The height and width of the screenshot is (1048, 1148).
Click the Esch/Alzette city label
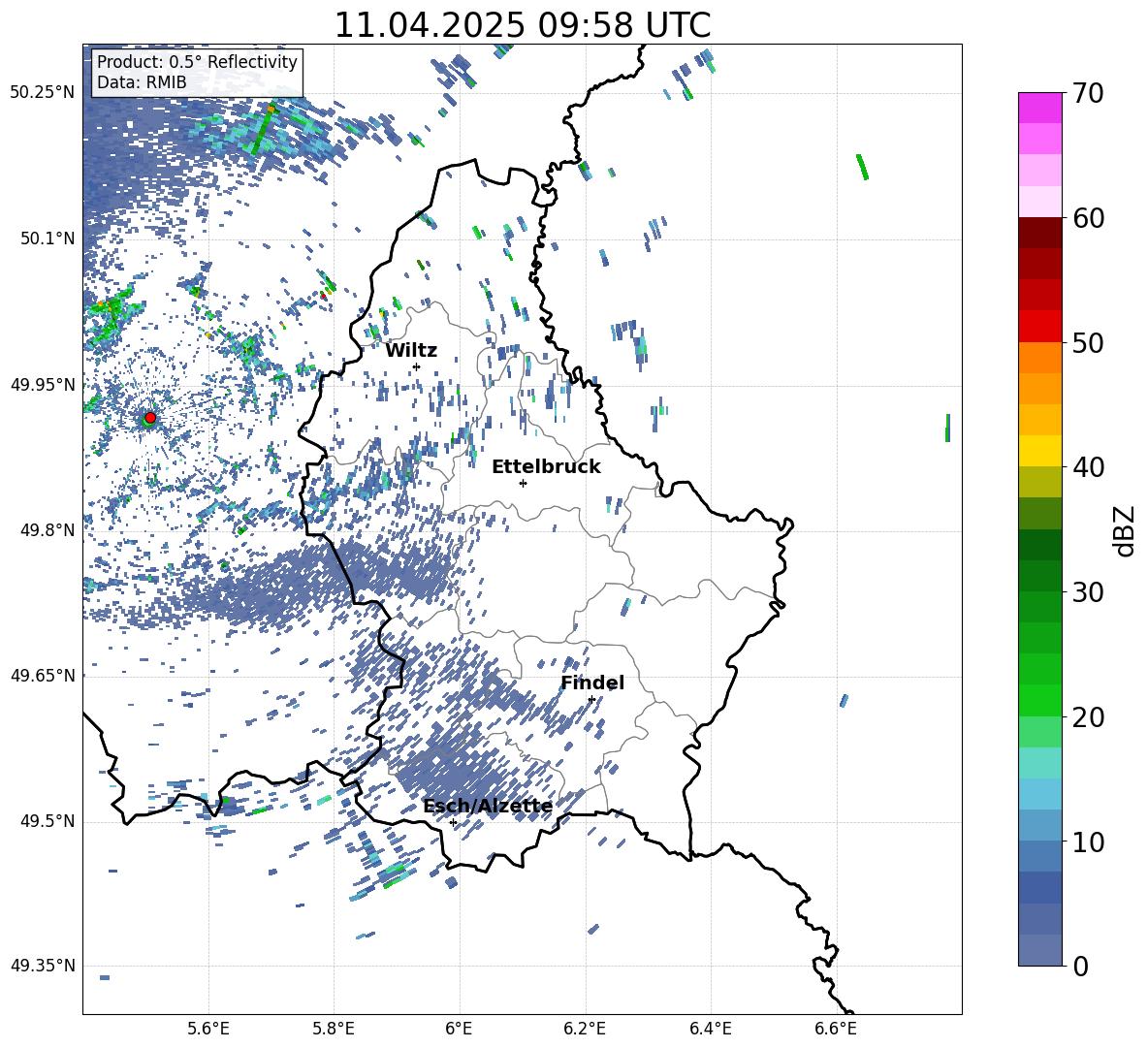tap(488, 807)
